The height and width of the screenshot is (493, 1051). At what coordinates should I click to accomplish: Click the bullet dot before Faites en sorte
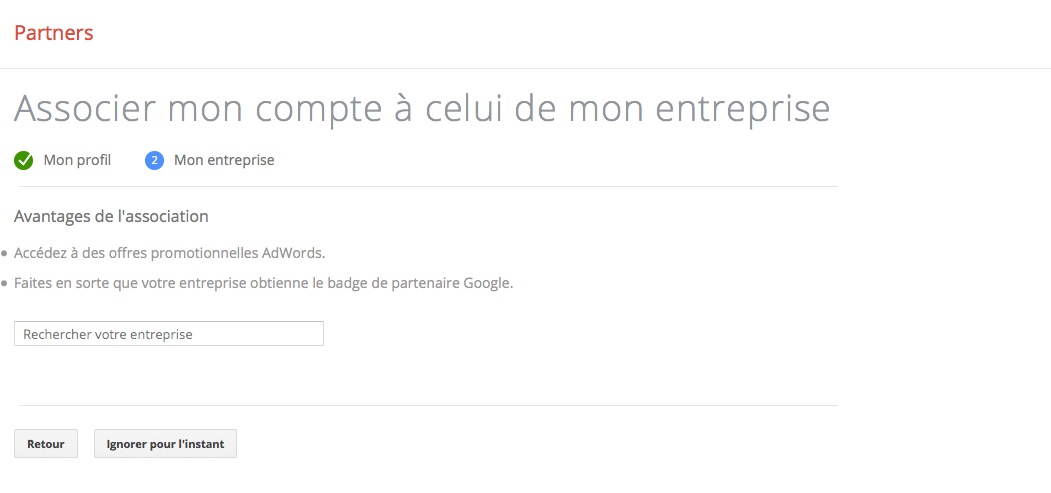pos(4,284)
